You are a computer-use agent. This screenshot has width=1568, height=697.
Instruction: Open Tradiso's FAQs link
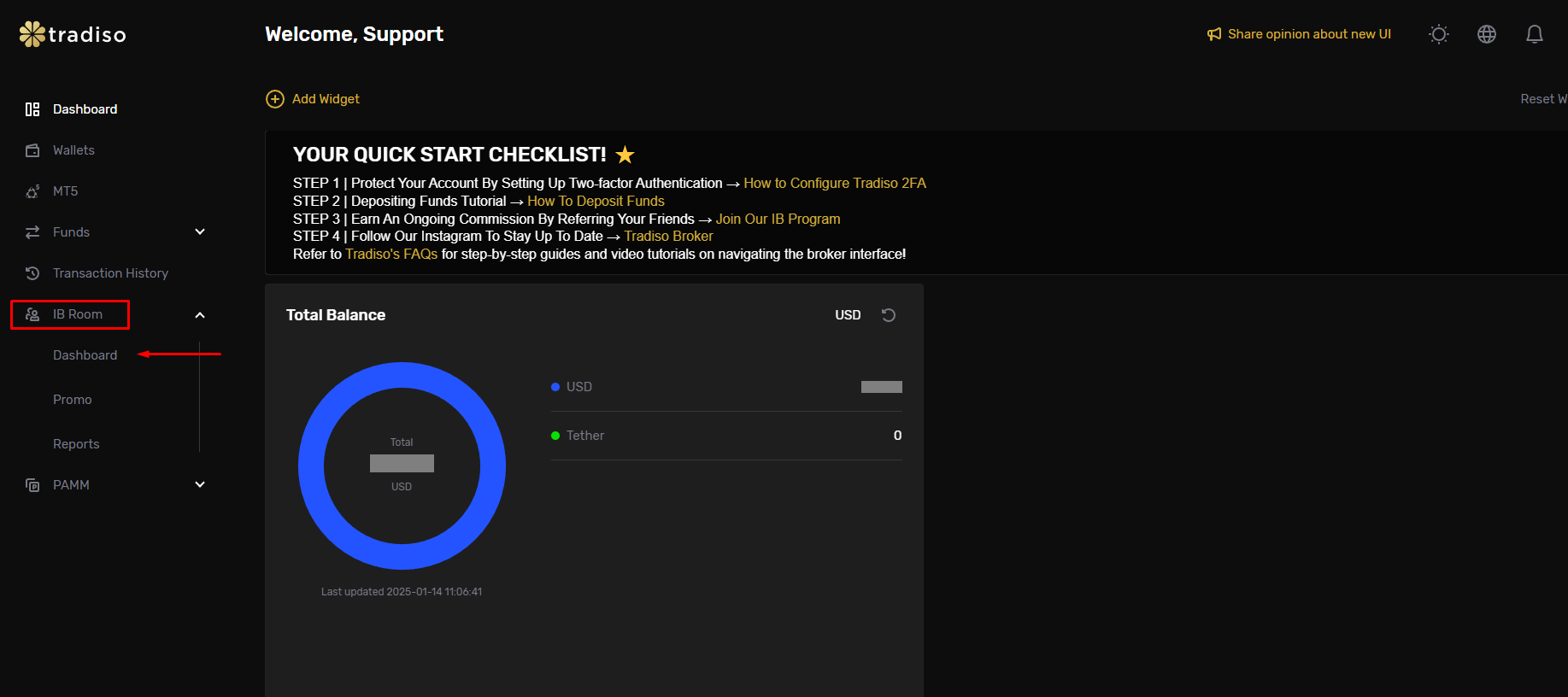391,254
